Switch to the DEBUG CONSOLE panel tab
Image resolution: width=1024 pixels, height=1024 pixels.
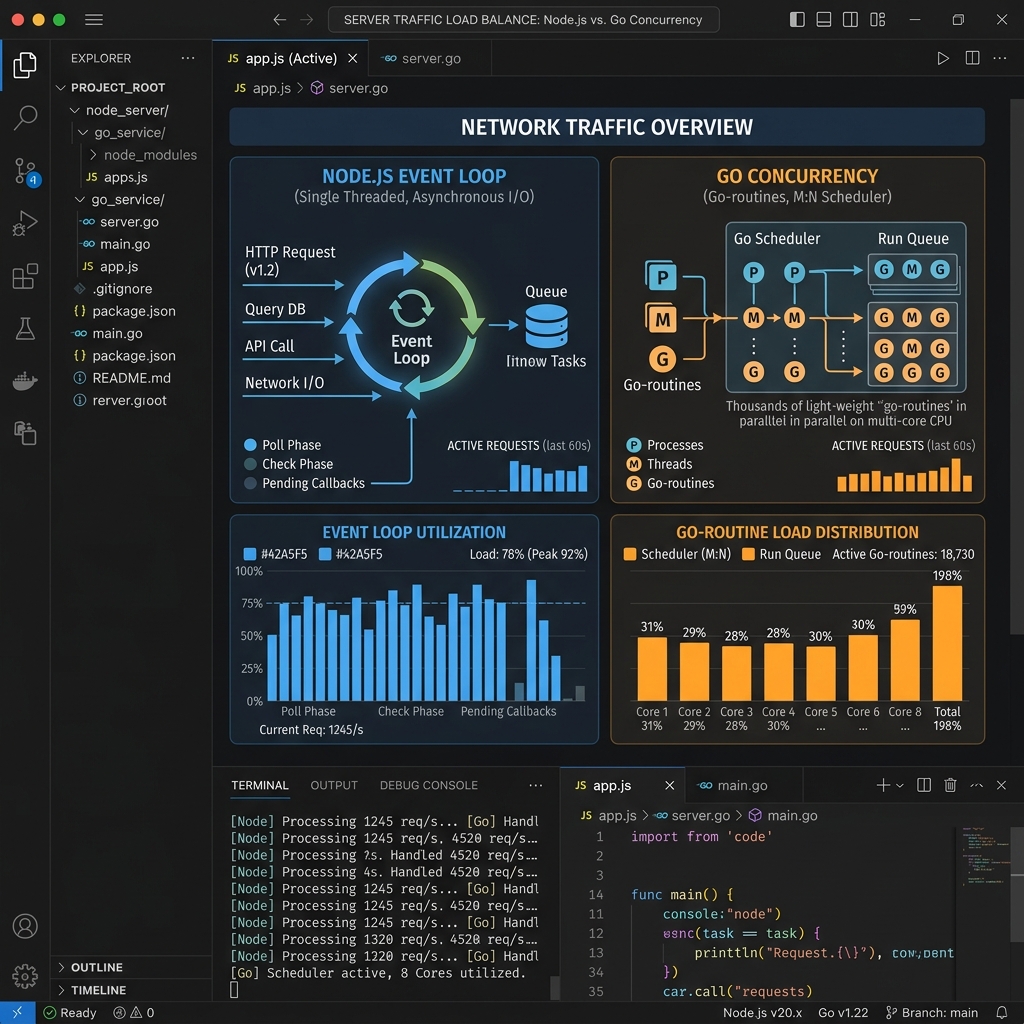click(428, 785)
